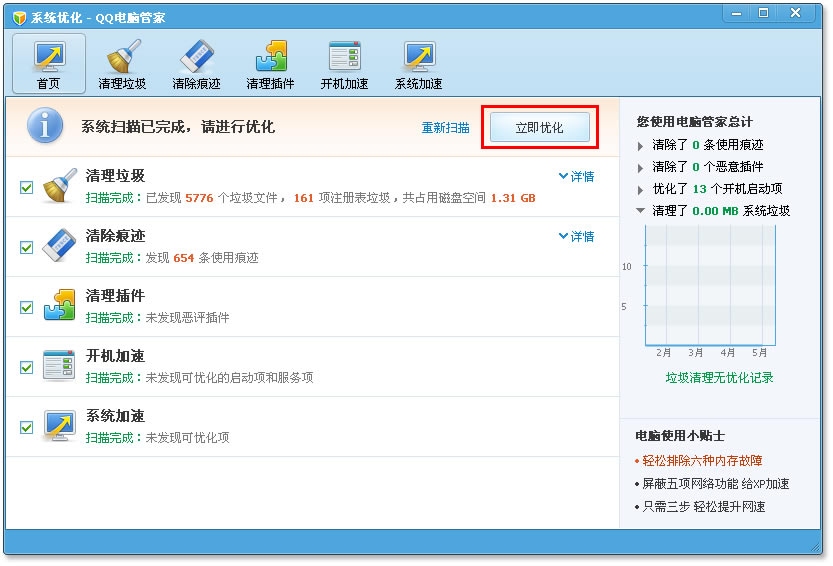Click the 清除痕迹 row title
Screen dimensions: 833x566
[x=115, y=235]
